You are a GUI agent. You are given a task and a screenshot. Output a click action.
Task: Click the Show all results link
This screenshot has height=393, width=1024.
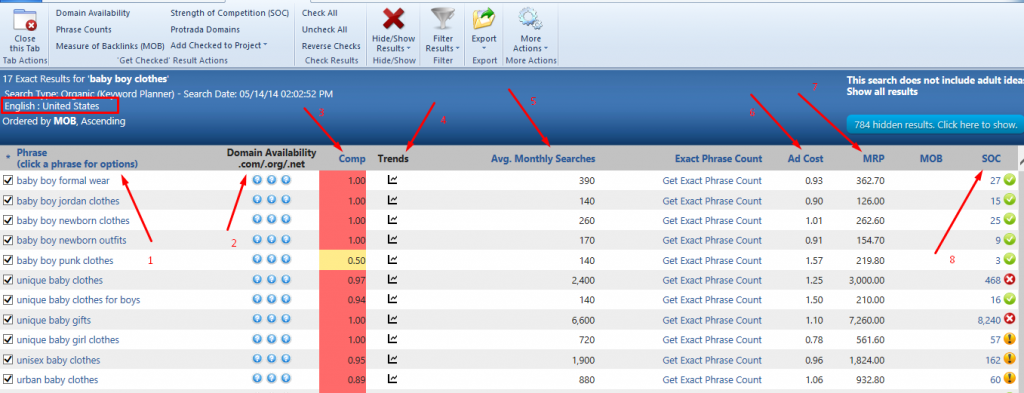pyautogui.click(x=882, y=91)
